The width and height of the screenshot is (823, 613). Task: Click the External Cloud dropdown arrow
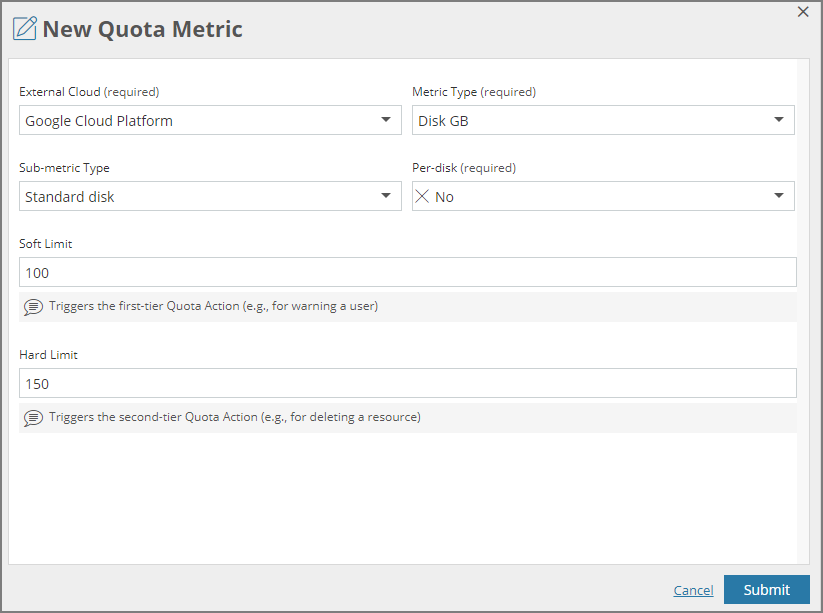pyautogui.click(x=386, y=119)
